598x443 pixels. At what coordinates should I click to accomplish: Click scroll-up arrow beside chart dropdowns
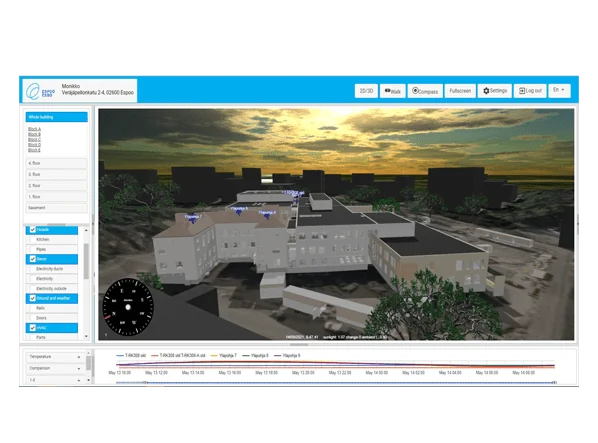[88, 353]
